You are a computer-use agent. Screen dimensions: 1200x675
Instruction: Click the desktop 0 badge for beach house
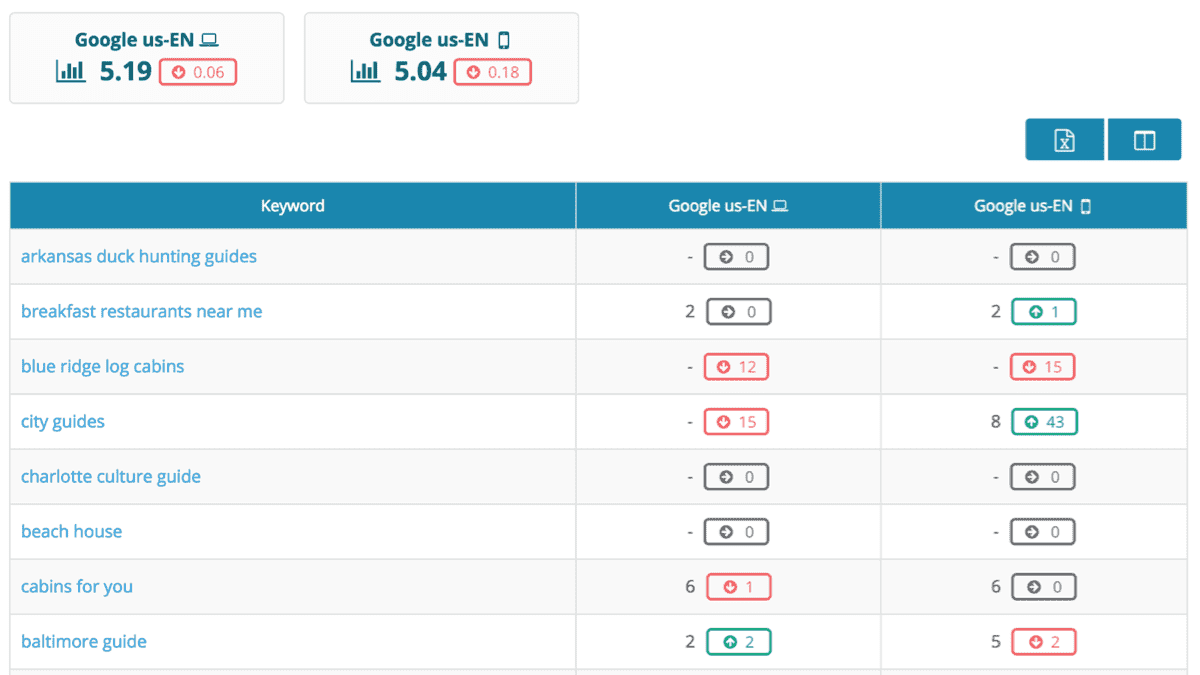coord(736,532)
